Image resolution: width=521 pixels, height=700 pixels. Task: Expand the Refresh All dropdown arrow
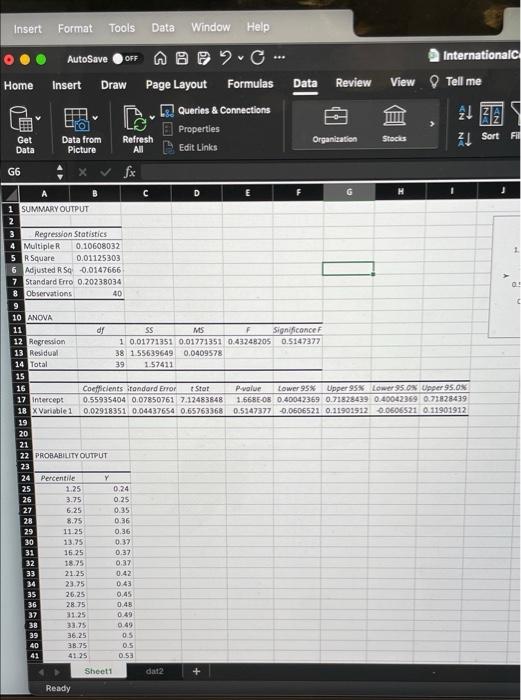pyautogui.click(x=152, y=118)
